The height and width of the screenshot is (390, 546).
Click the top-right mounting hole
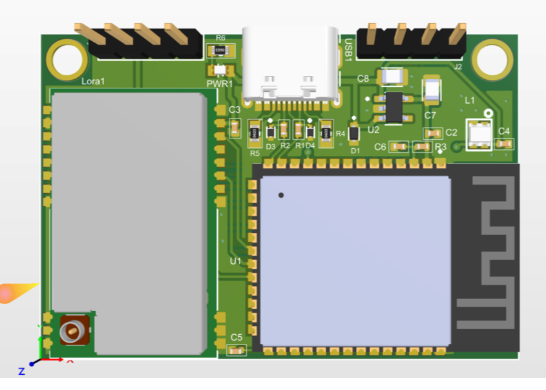click(x=492, y=59)
